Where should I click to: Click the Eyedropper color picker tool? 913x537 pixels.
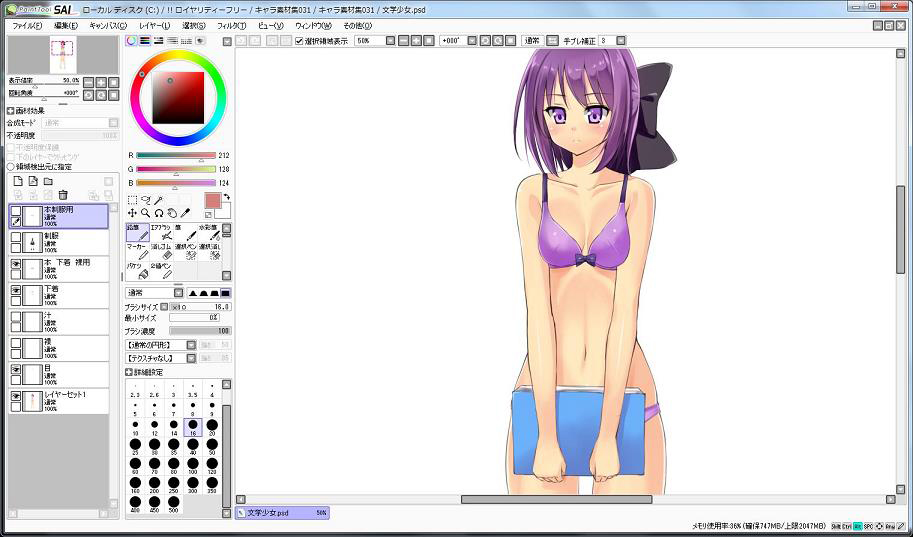point(186,213)
